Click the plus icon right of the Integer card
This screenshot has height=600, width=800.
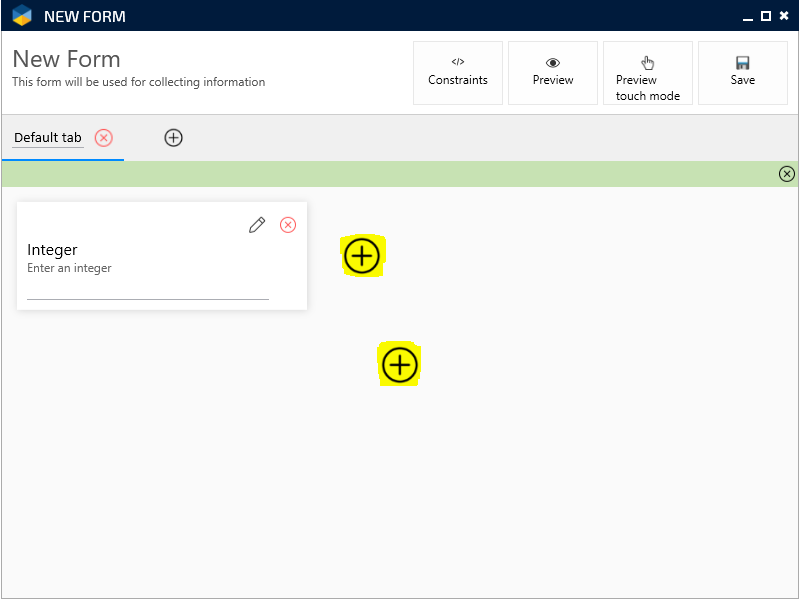click(362, 257)
